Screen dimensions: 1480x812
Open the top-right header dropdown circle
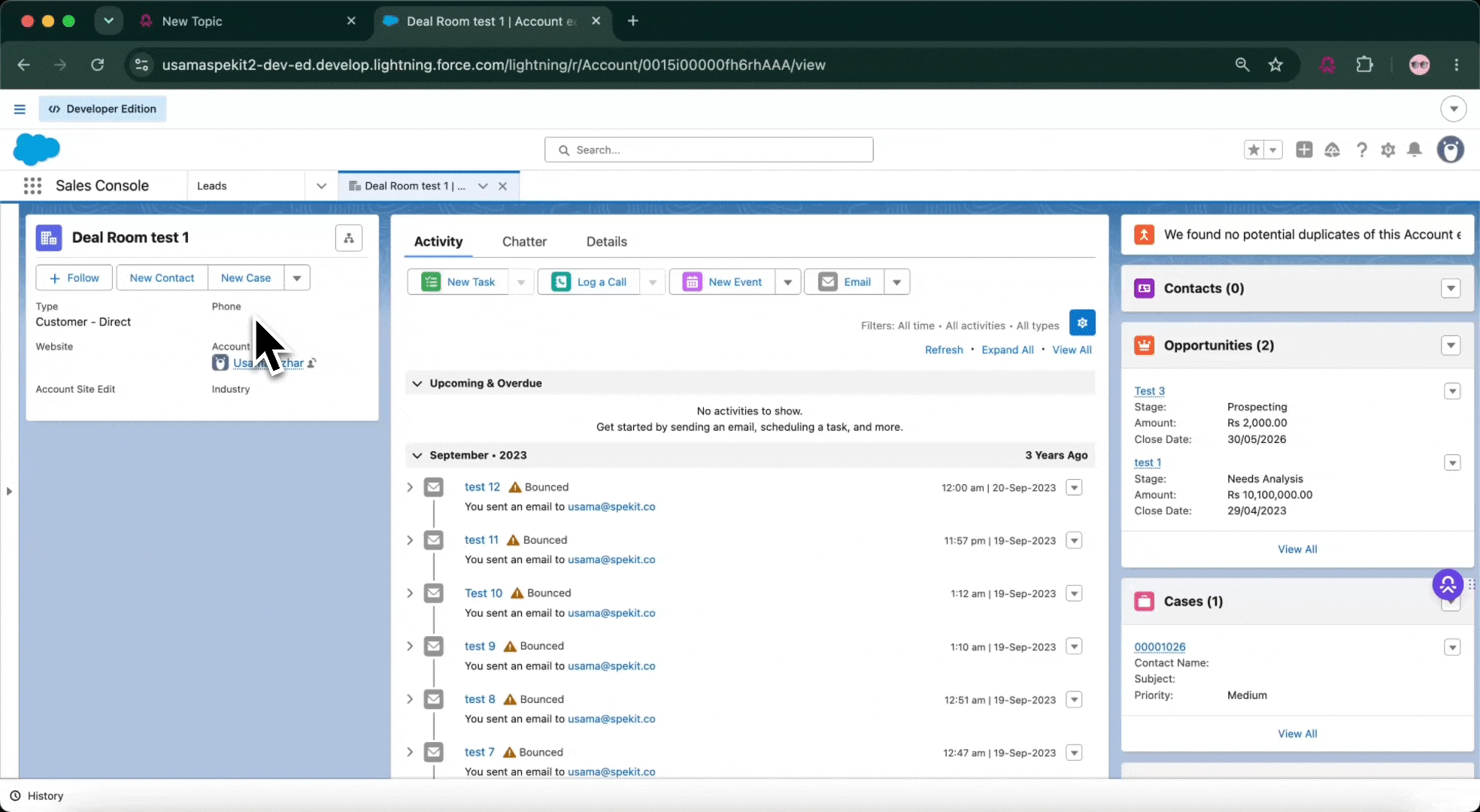[1454, 109]
